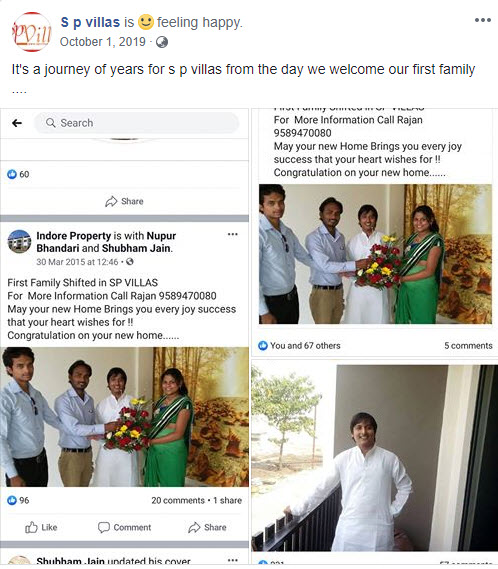Share the Indore Property post with 96 likes
Image resolution: width=498 pixels, height=569 pixels.
(x=207, y=527)
